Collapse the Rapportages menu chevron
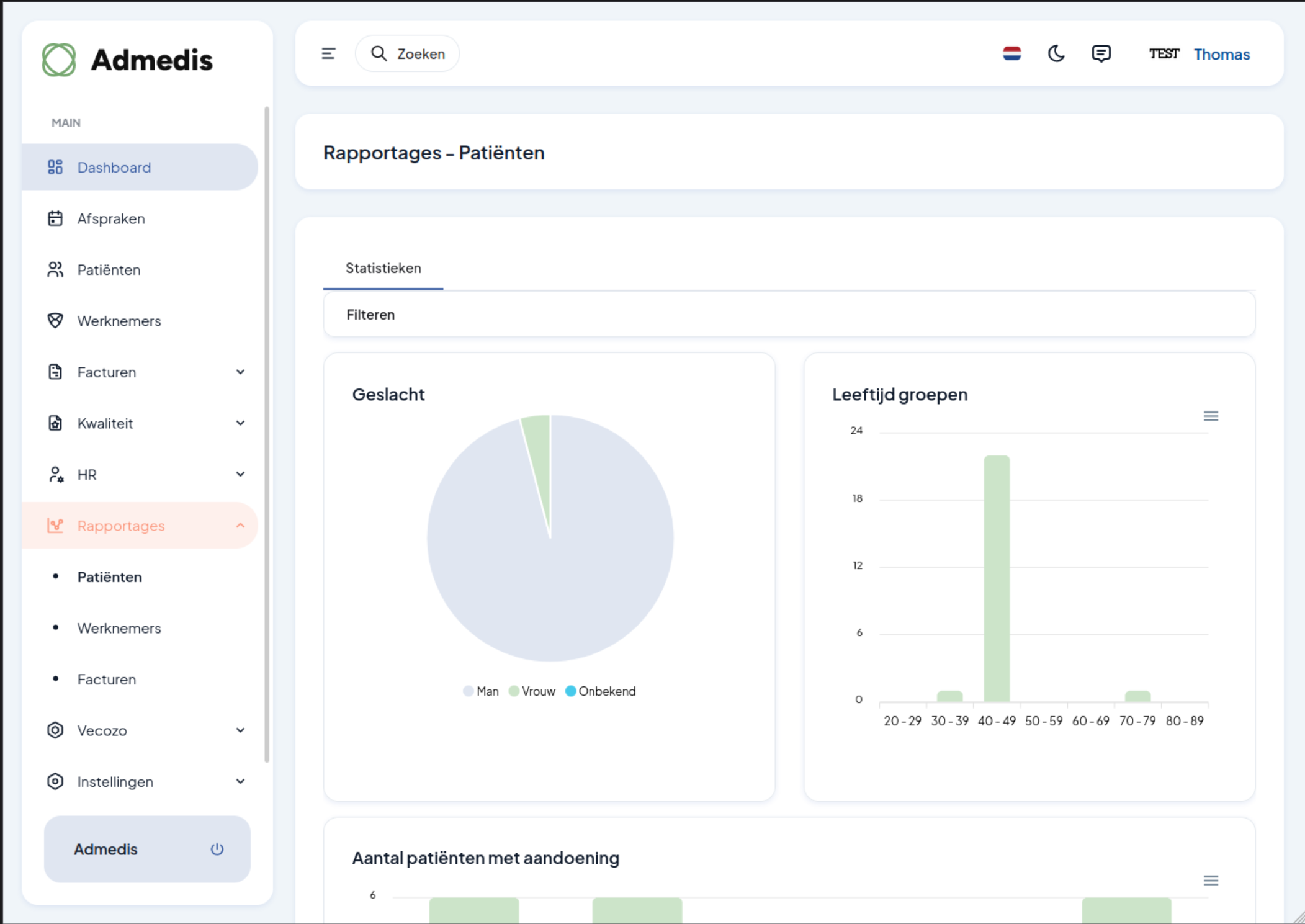The image size is (1305, 924). (240, 526)
